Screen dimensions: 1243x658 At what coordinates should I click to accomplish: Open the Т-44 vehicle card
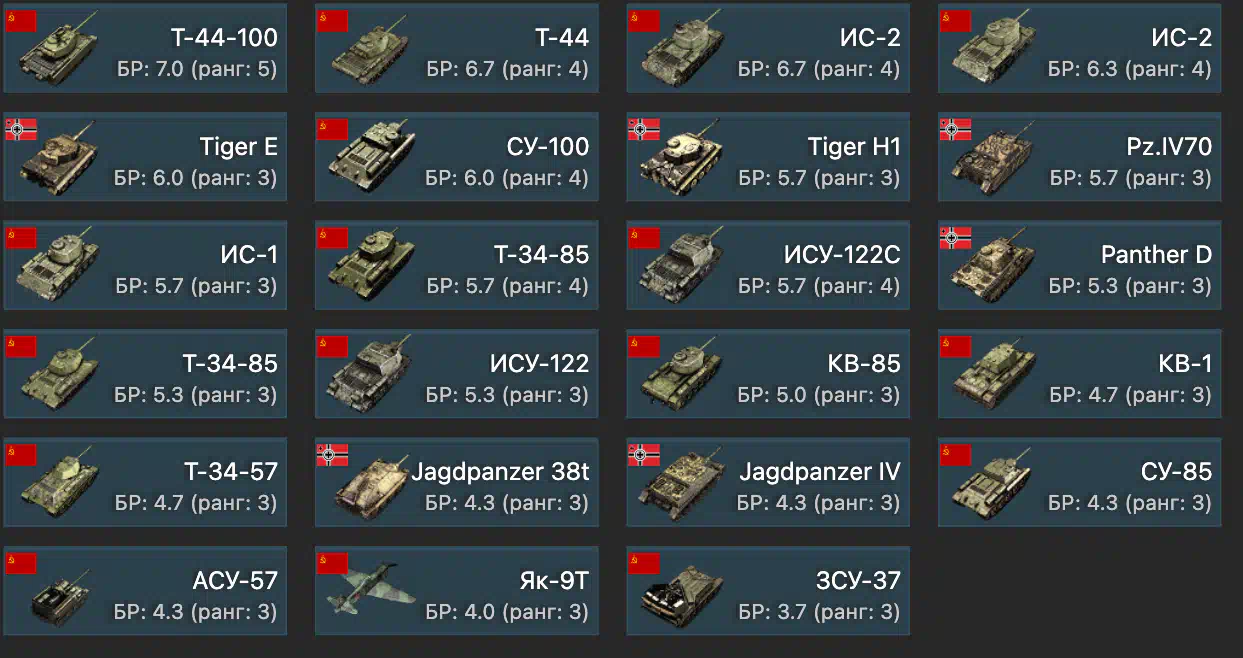[x=457, y=49]
